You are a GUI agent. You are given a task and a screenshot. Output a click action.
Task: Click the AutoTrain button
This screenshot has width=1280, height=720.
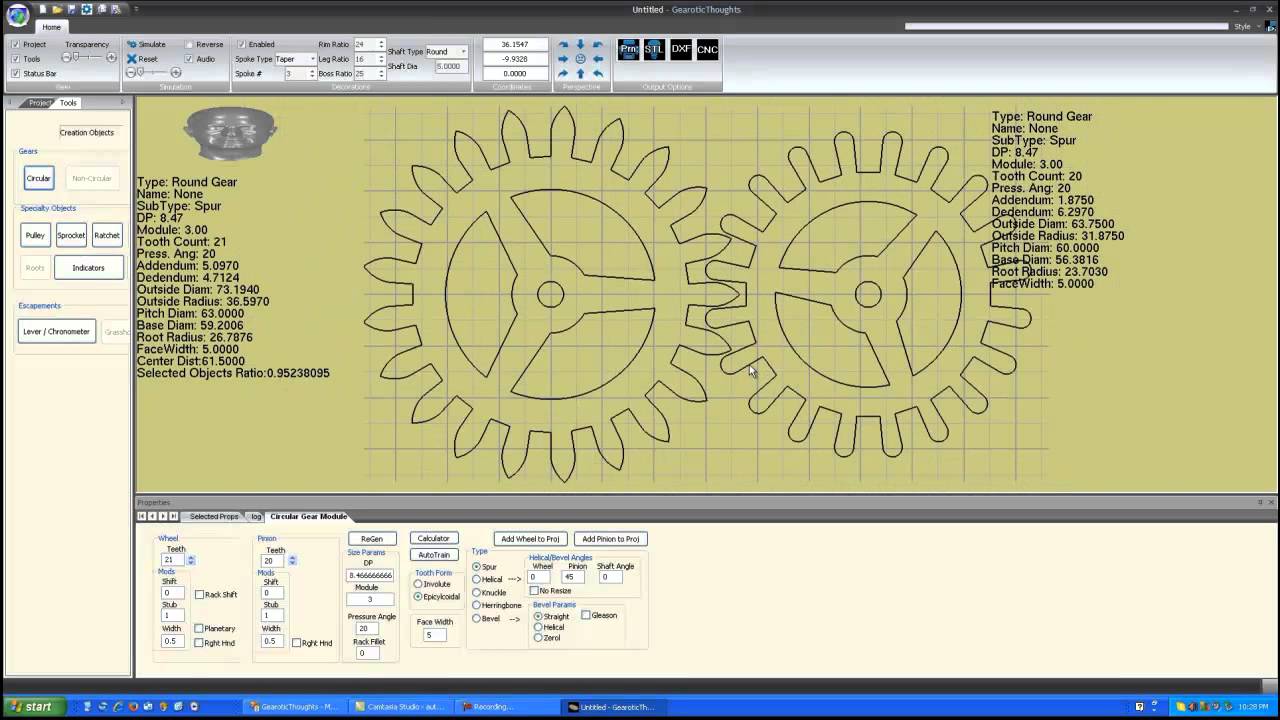[x=433, y=555]
